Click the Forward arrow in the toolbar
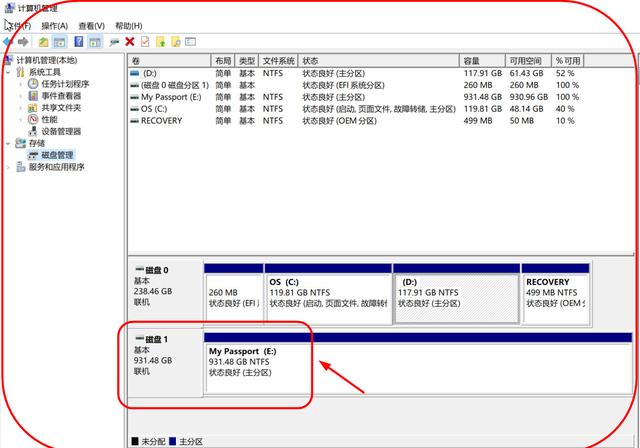The width and height of the screenshot is (640, 448). point(22,42)
